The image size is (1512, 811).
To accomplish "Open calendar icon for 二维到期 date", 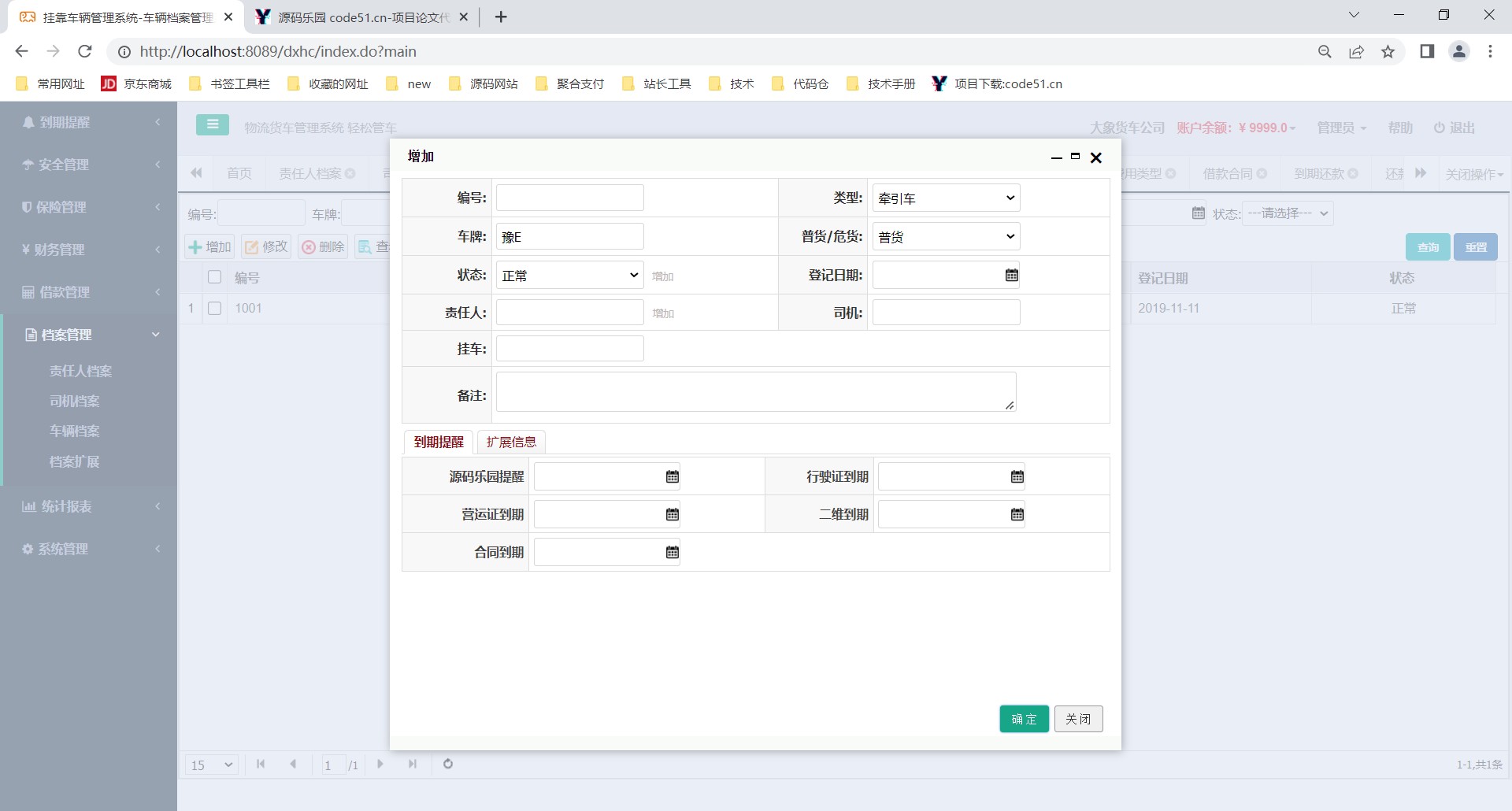I will pyautogui.click(x=1017, y=514).
